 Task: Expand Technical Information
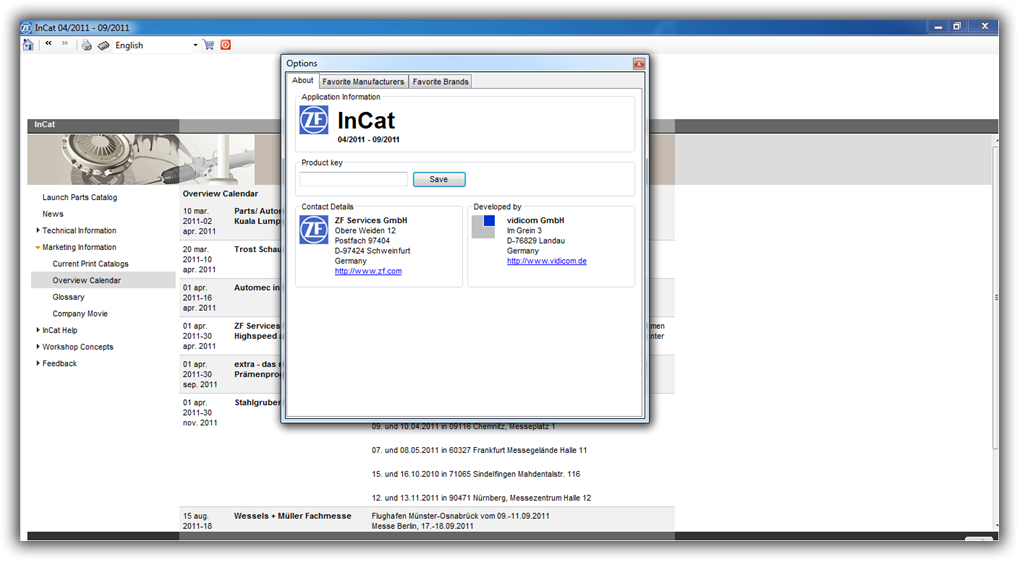pos(79,230)
